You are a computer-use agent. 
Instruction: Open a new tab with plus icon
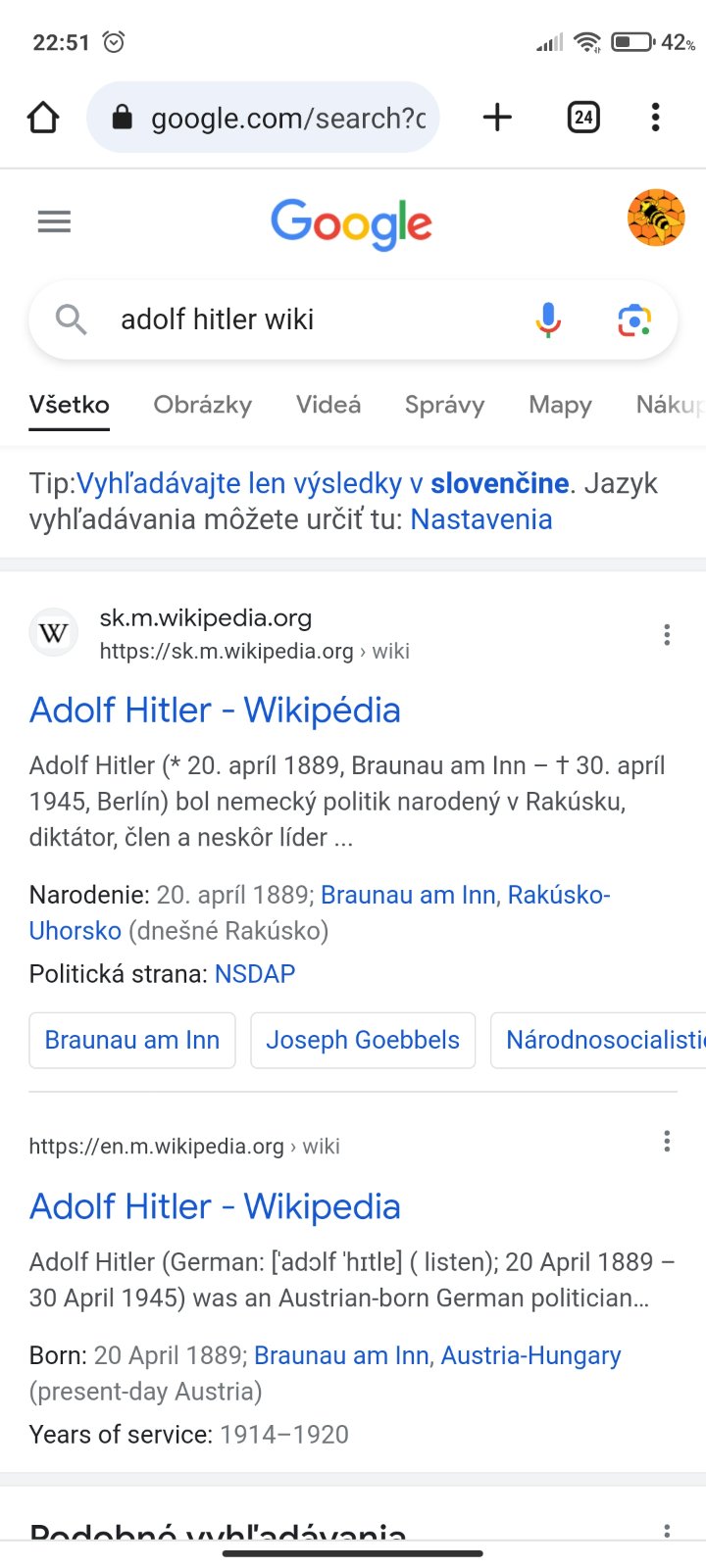(x=497, y=118)
